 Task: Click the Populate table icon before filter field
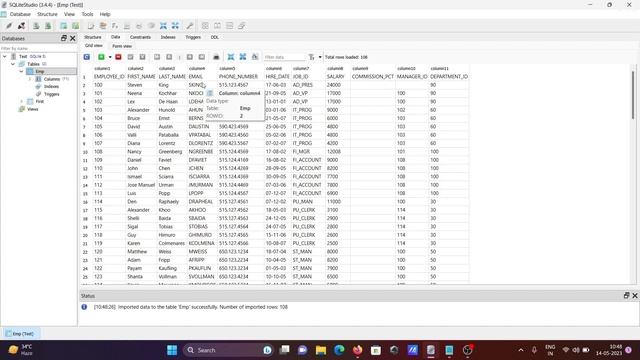click(255, 57)
